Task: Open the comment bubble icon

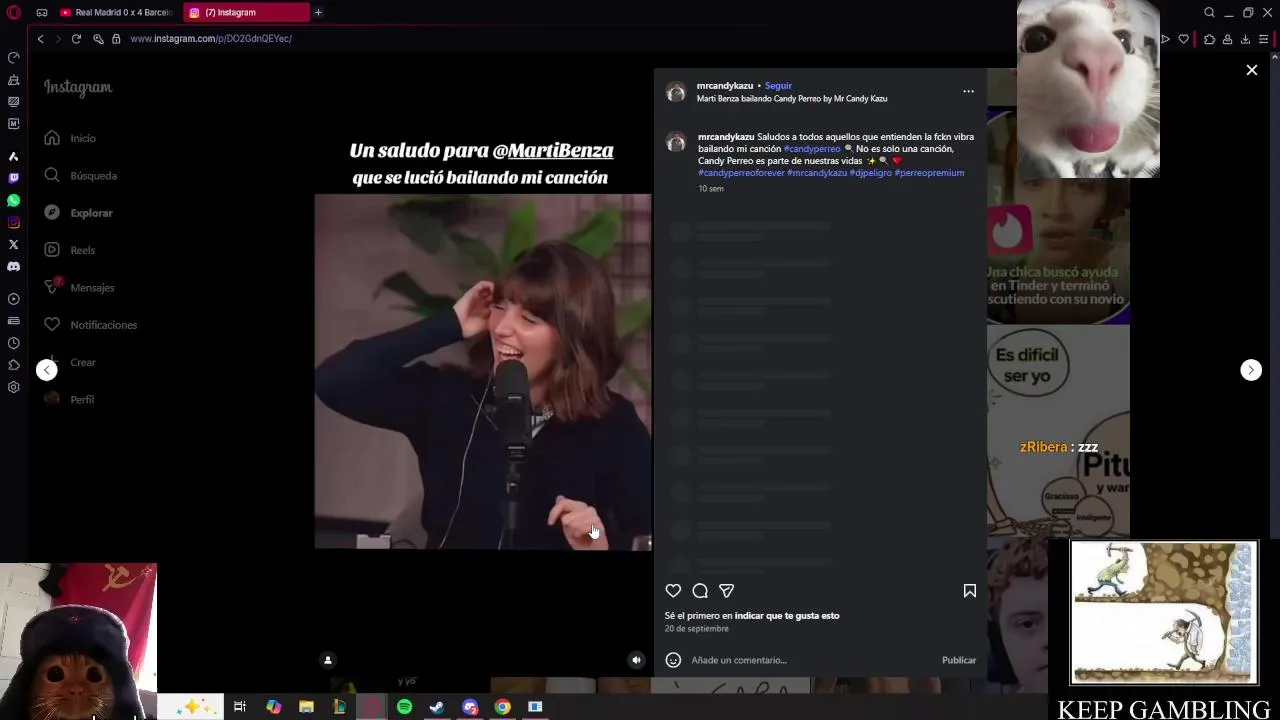Action: click(700, 591)
